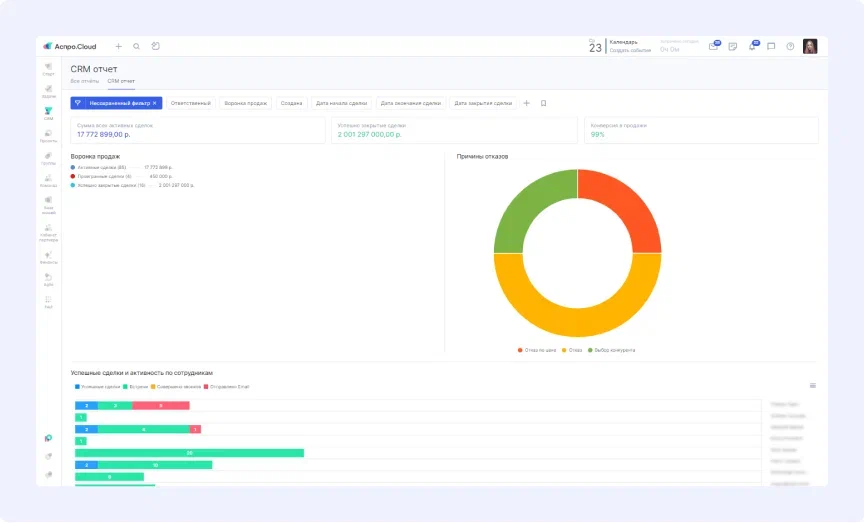Viewport: 864px width, 523px height.
Task: Open the Воронка продаж filter dropdown
Action: pos(245,103)
